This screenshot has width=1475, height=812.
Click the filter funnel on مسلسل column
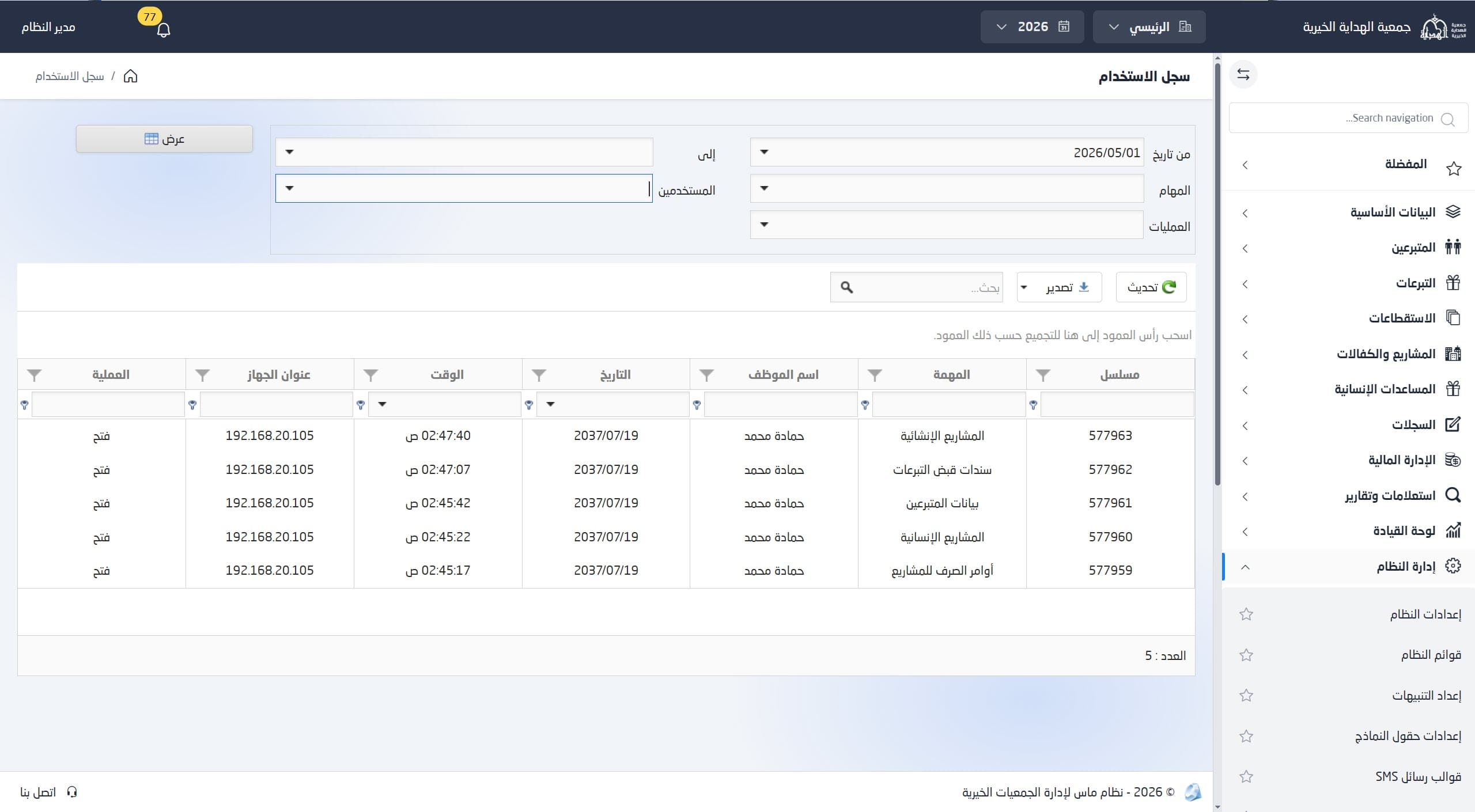click(1043, 375)
